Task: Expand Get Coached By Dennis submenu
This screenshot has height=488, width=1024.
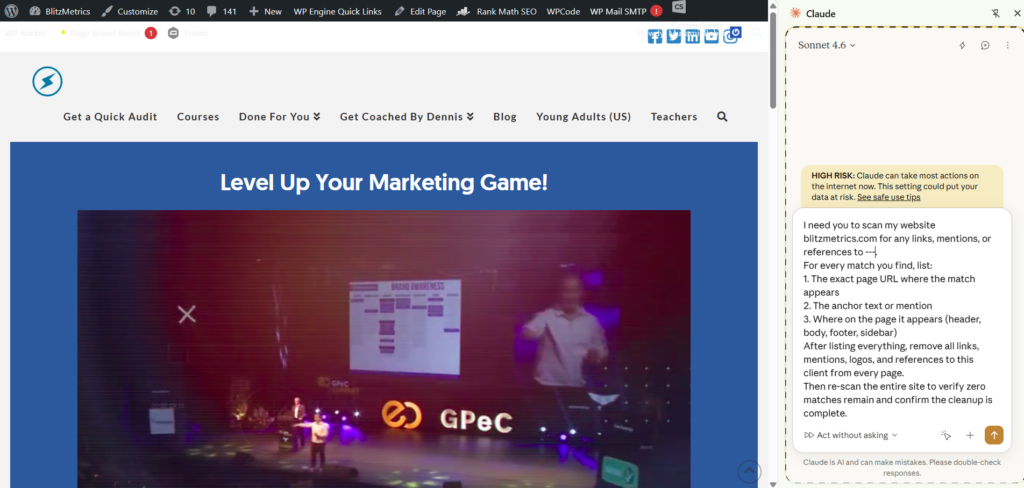Action: (406, 117)
